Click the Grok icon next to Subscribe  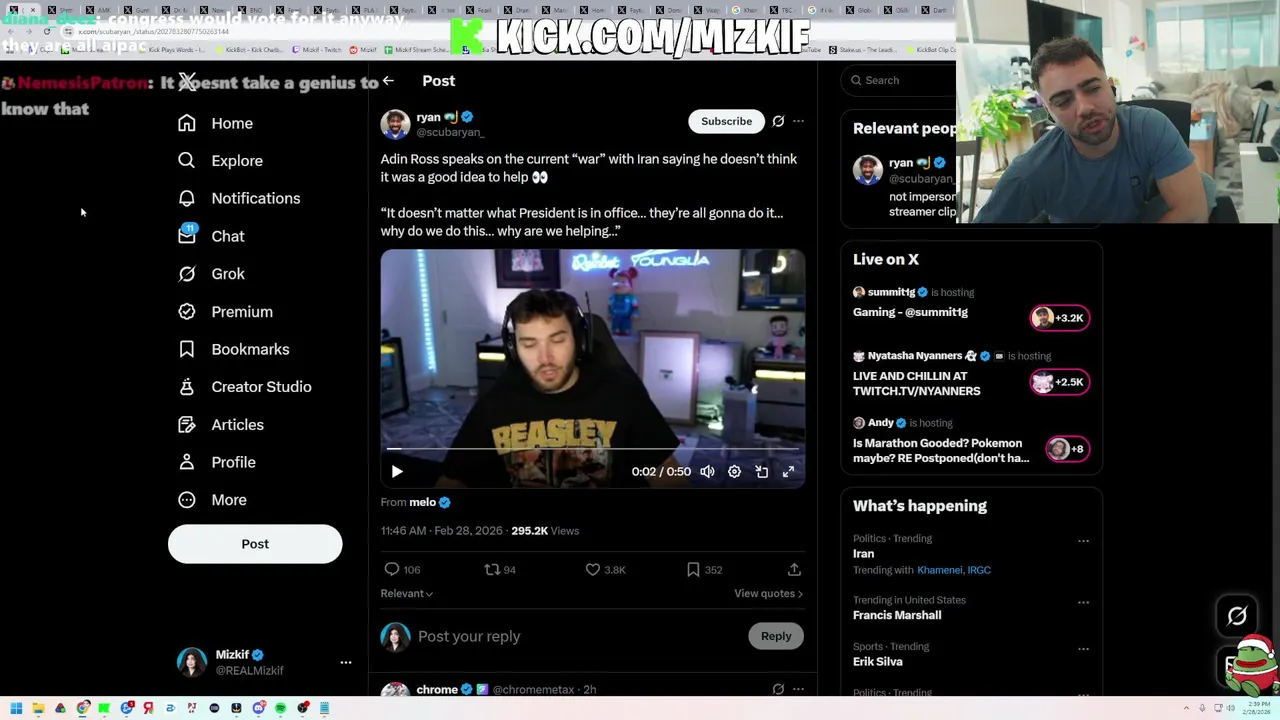[778, 121]
